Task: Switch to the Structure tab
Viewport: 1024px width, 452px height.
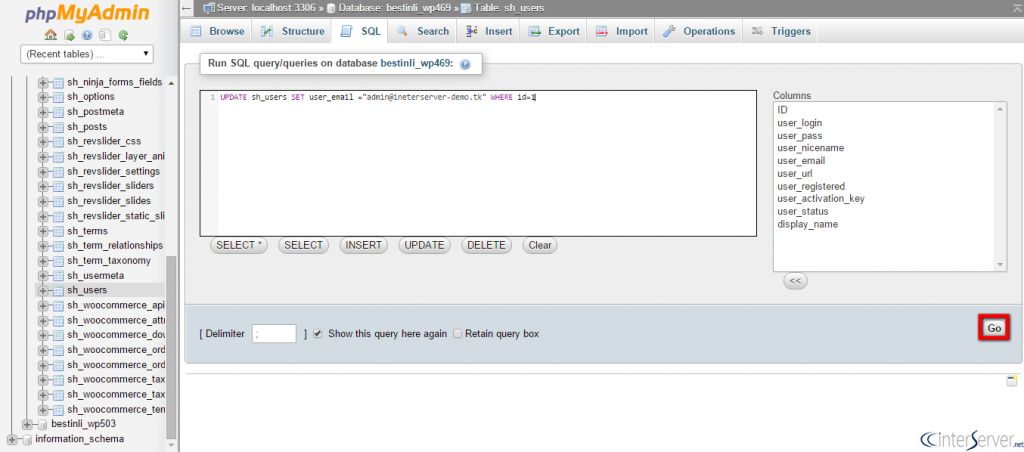Action: point(293,31)
